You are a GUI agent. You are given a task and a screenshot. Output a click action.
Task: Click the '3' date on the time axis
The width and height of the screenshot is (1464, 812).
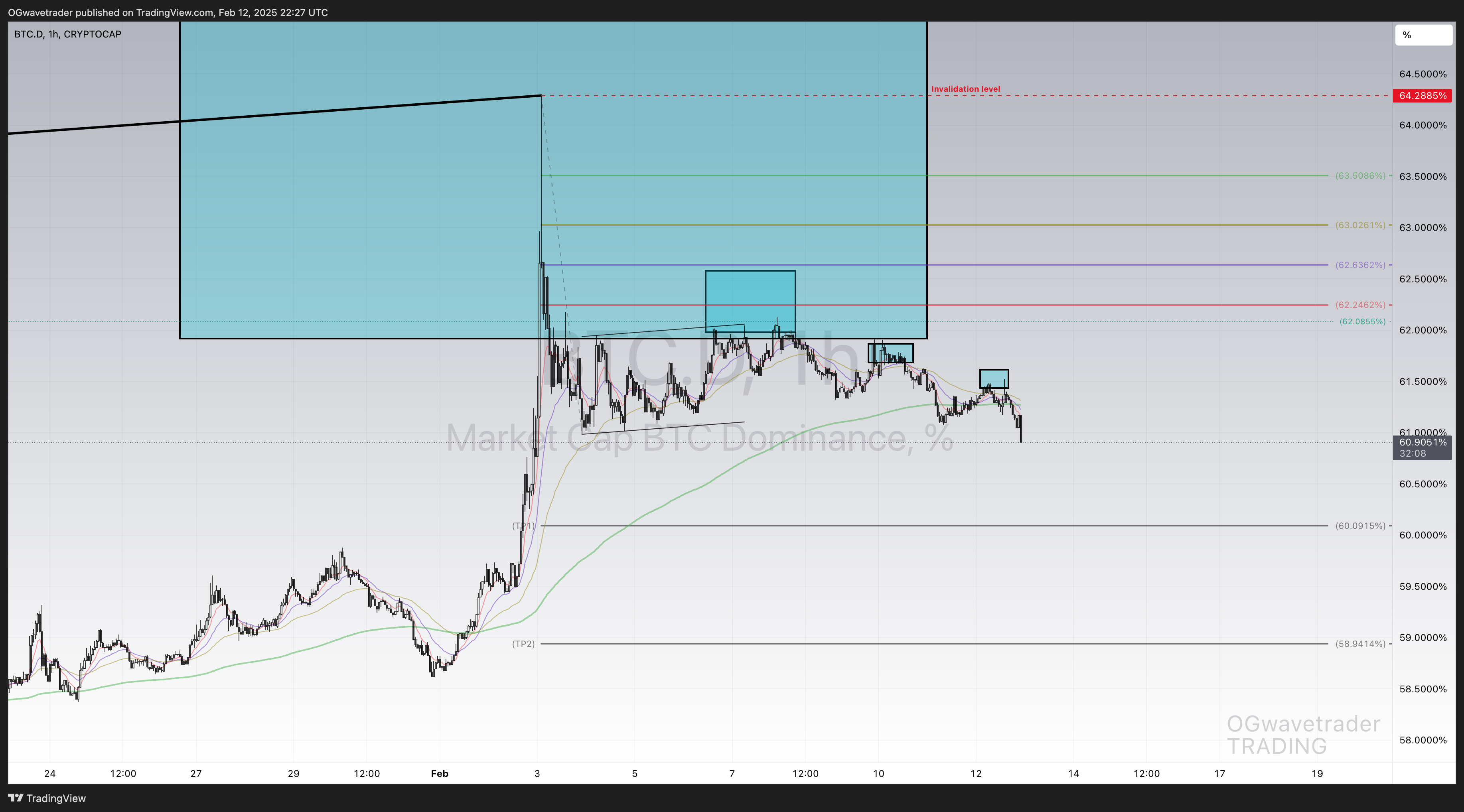(537, 773)
